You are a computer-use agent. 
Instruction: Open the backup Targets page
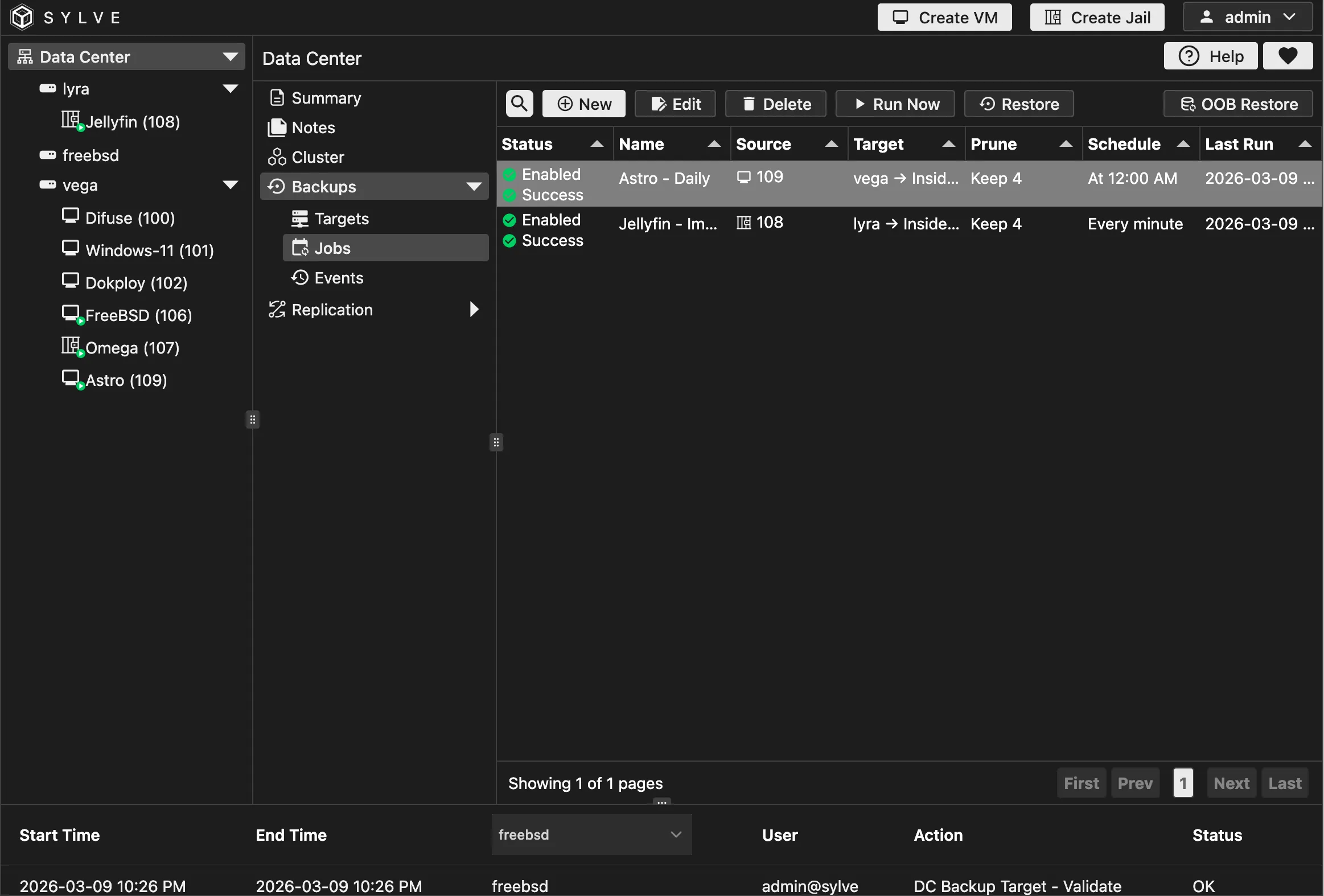pyautogui.click(x=342, y=219)
